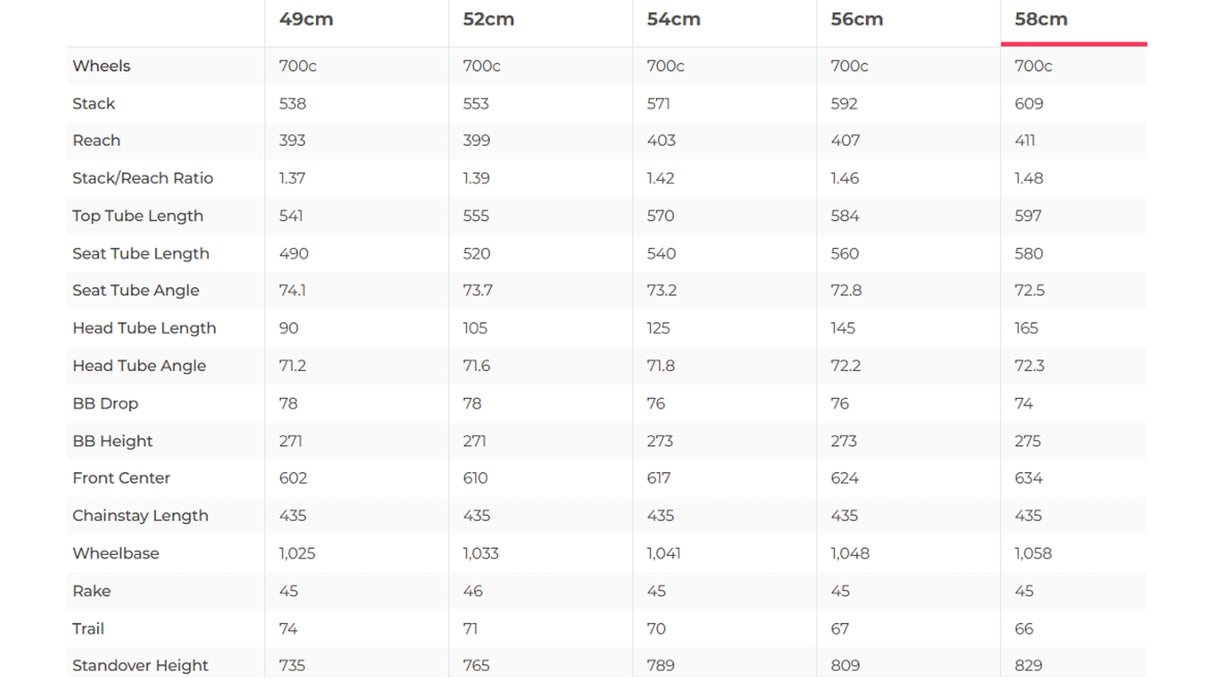Select the Front Center row label
The height and width of the screenshot is (683, 1214).
click(x=121, y=478)
